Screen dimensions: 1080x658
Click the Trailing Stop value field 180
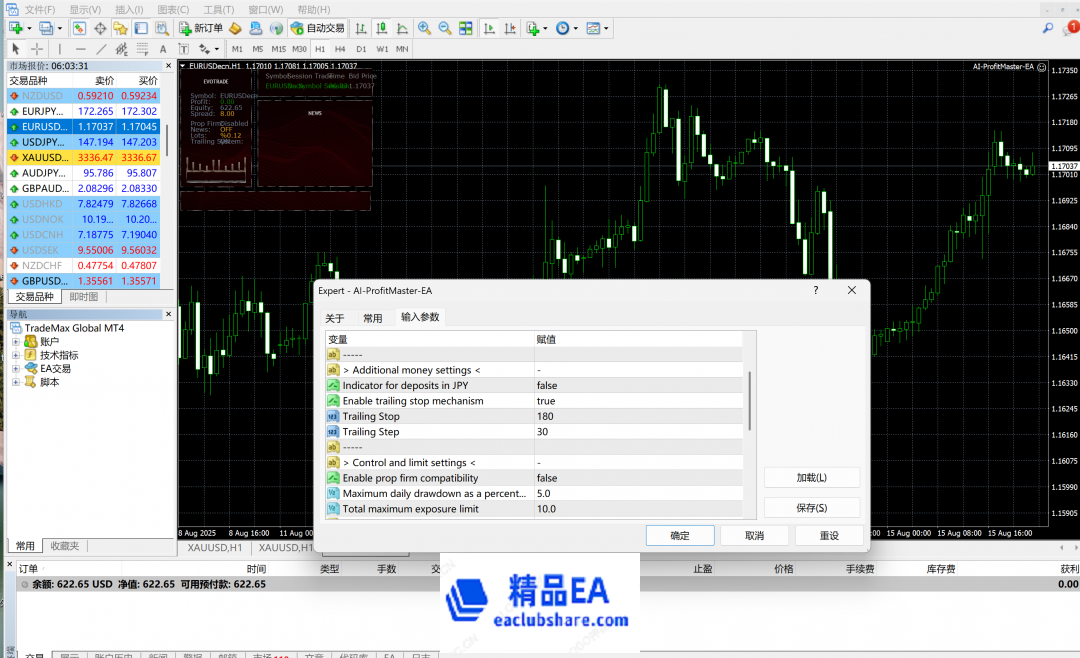pyautogui.click(x=640, y=416)
